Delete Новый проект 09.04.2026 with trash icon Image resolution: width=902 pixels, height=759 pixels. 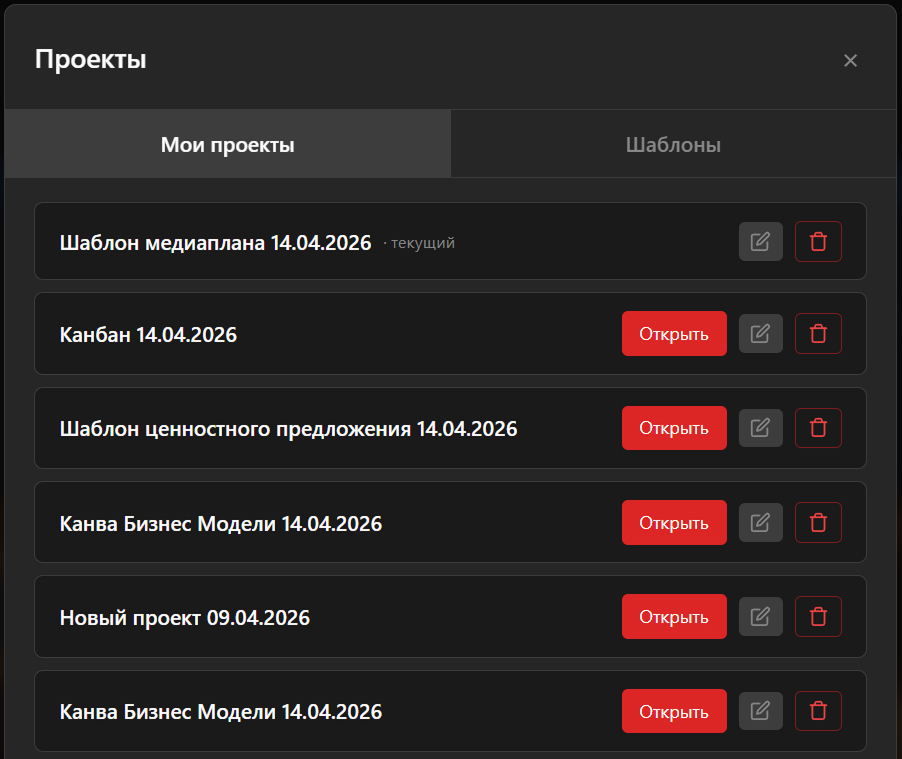point(818,617)
